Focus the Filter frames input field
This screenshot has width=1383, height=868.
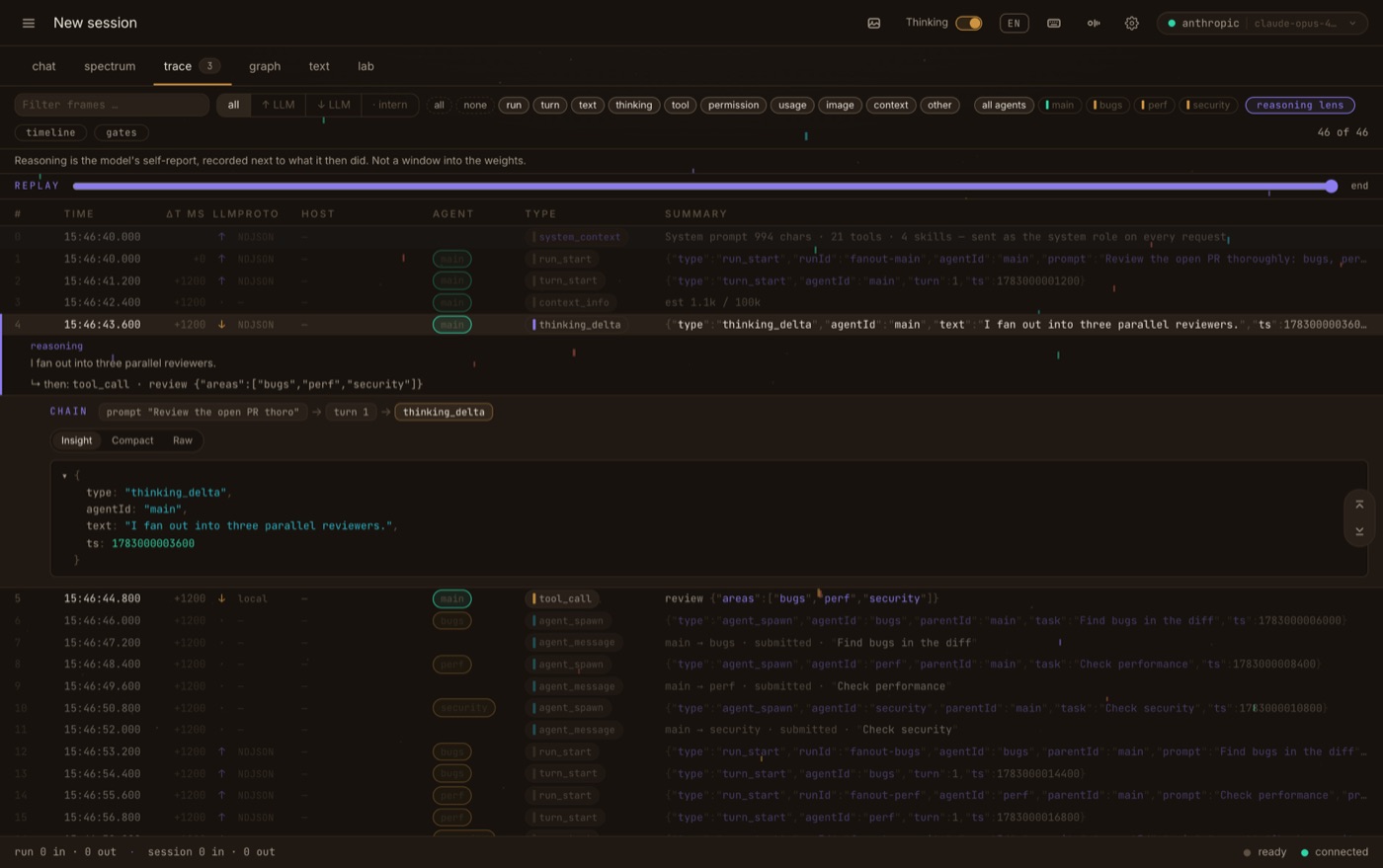click(112, 105)
